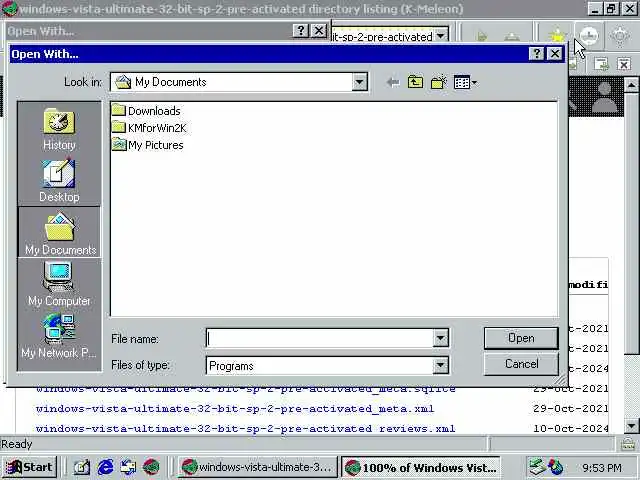Select the My Pictures folder
This screenshot has width=640, height=480.
pos(147,145)
